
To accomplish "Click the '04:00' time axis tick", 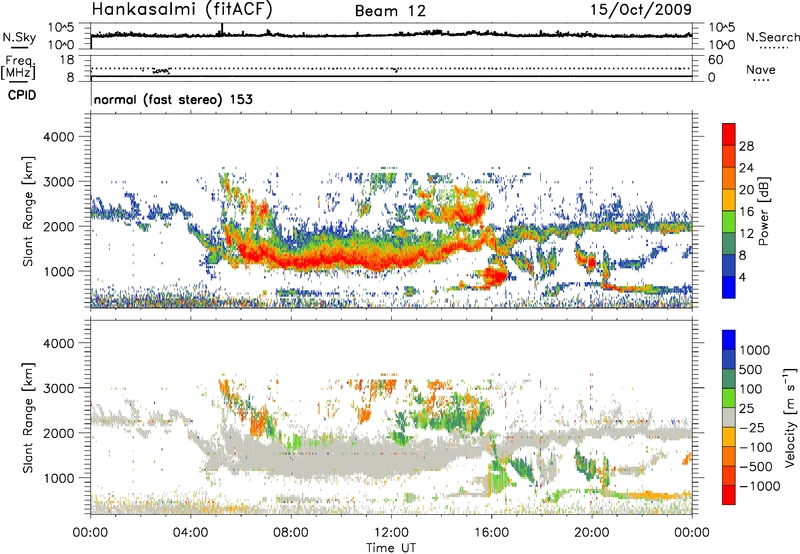I will 190,533.
